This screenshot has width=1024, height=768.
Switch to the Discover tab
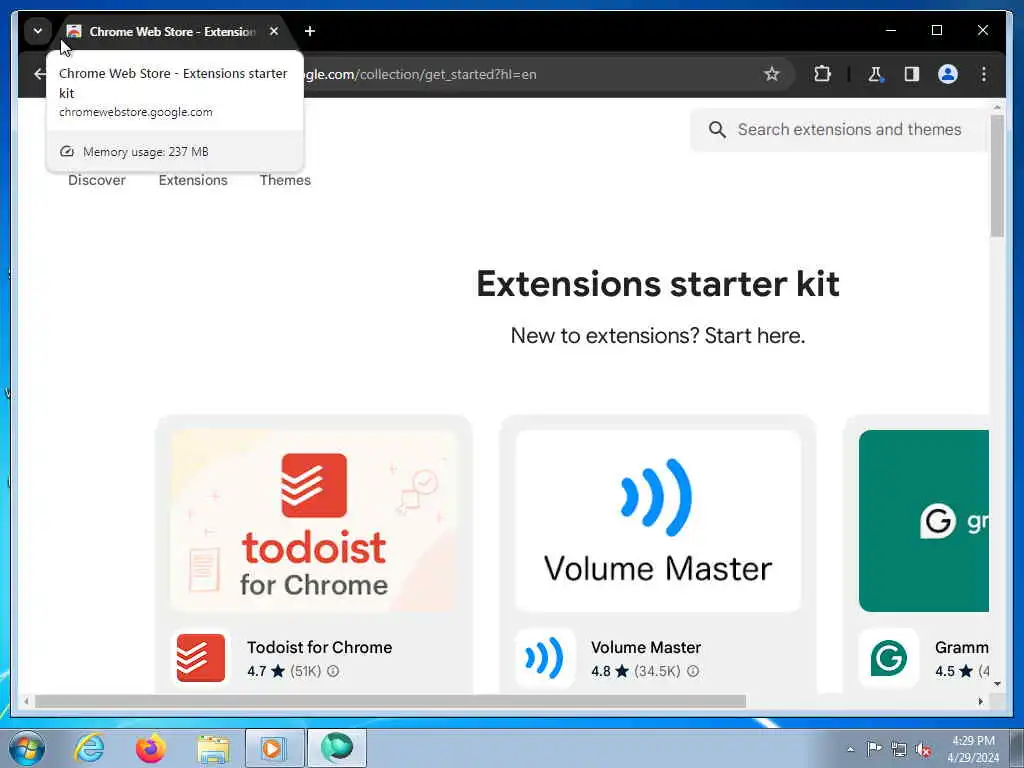pos(97,180)
